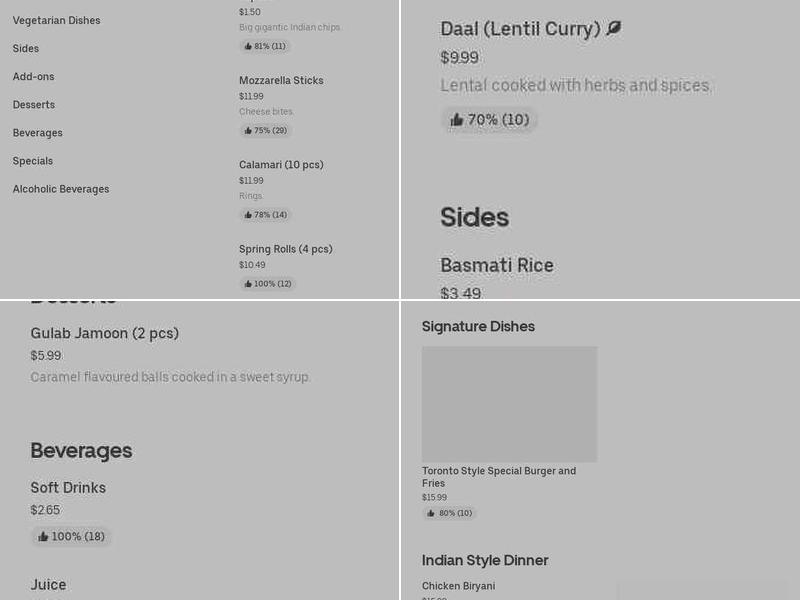The image size is (800, 600).
Task: Open the Alcoholic Beverages section
Action: point(59,188)
